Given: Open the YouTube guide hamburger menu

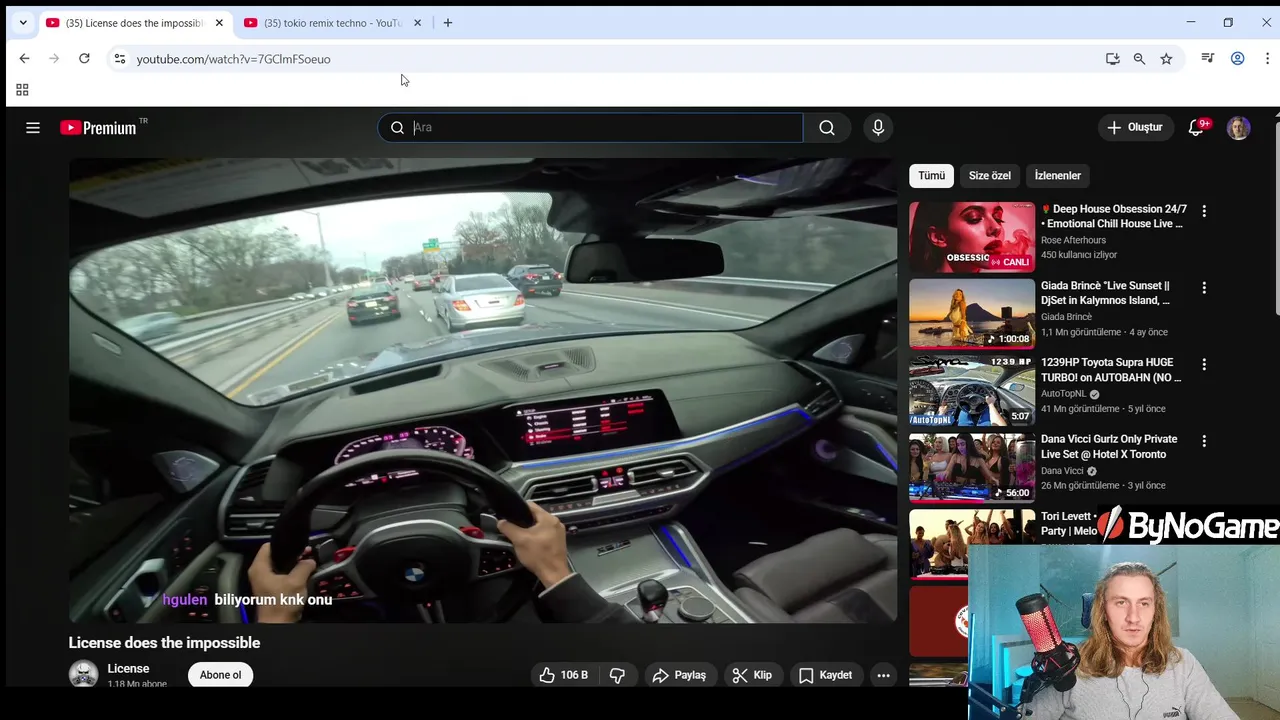Looking at the screenshot, I should [x=33, y=127].
